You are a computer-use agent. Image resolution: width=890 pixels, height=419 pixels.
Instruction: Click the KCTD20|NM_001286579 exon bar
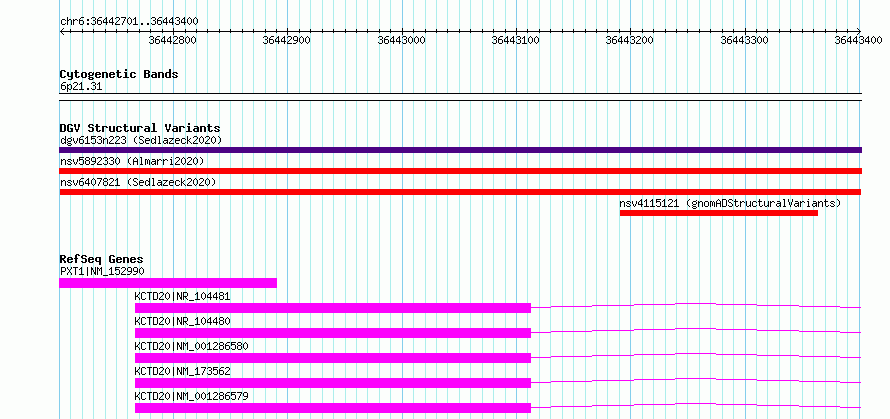pos(333,408)
